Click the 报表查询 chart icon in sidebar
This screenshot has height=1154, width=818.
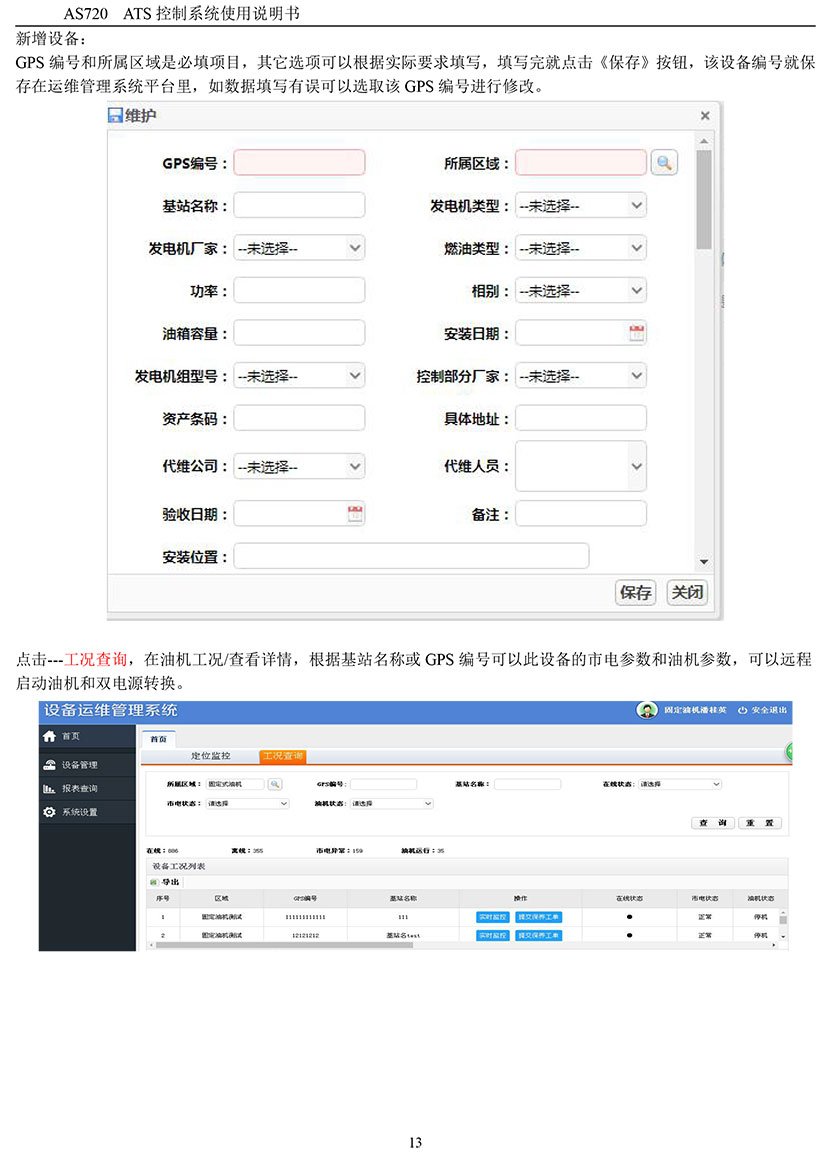49,789
